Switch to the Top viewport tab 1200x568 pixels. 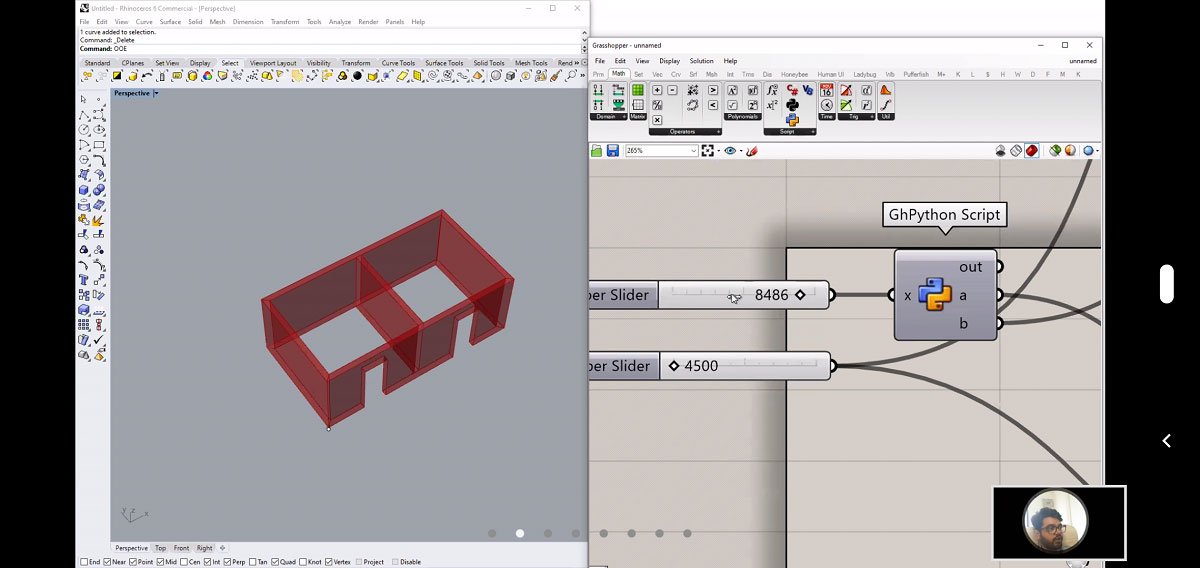pyautogui.click(x=160, y=548)
